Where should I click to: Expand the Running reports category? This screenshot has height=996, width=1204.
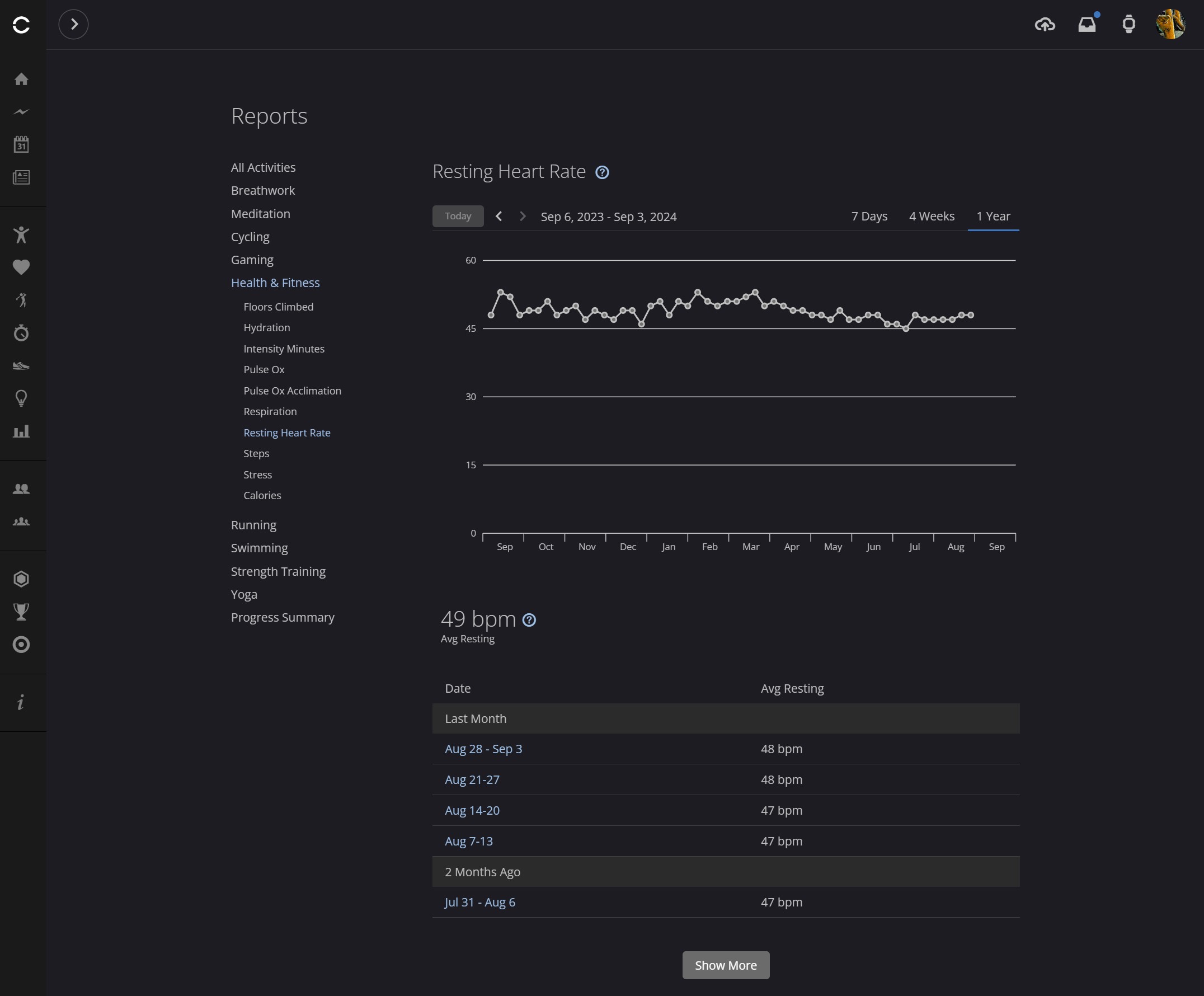253,525
